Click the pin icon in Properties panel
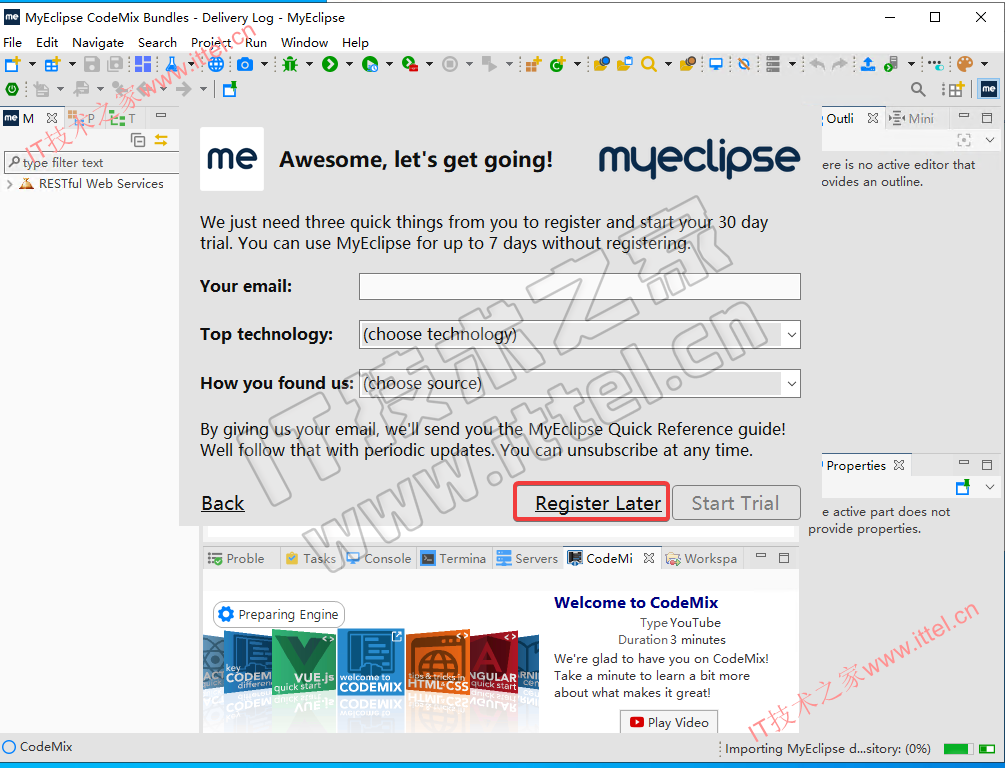The width and height of the screenshot is (1005, 768). (963, 487)
